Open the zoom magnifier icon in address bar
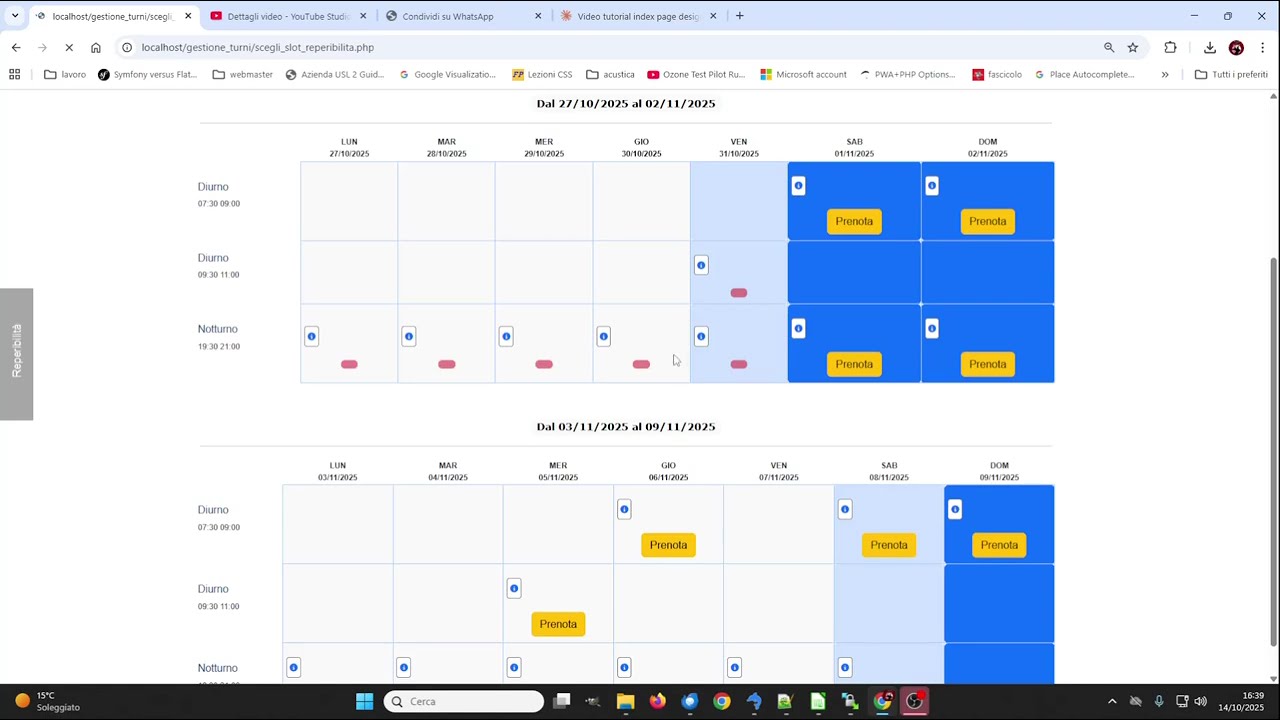1280x720 pixels. point(1109,47)
